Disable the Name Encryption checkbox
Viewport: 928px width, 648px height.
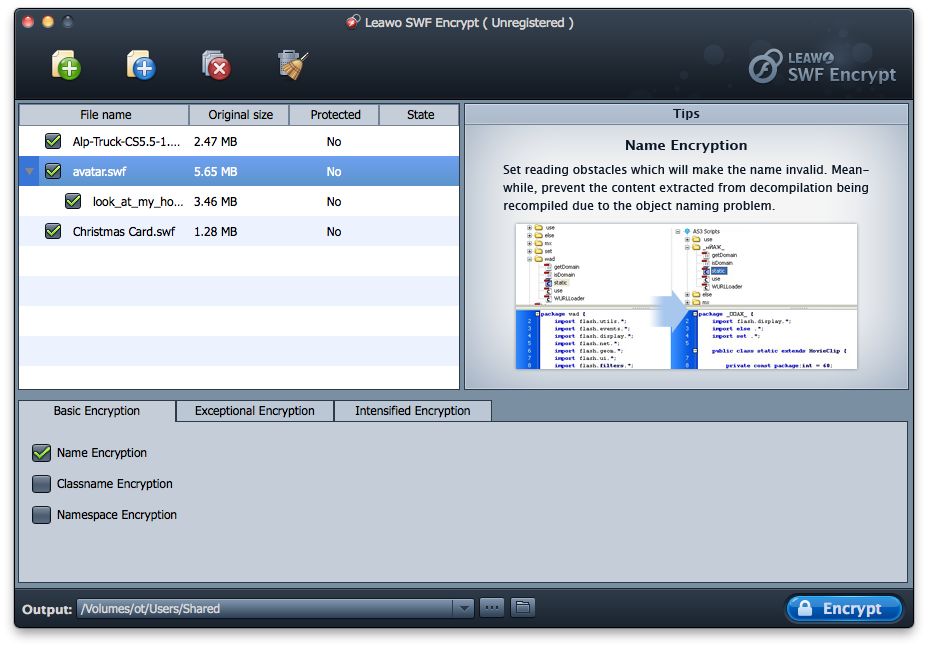pyautogui.click(x=41, y=453)
